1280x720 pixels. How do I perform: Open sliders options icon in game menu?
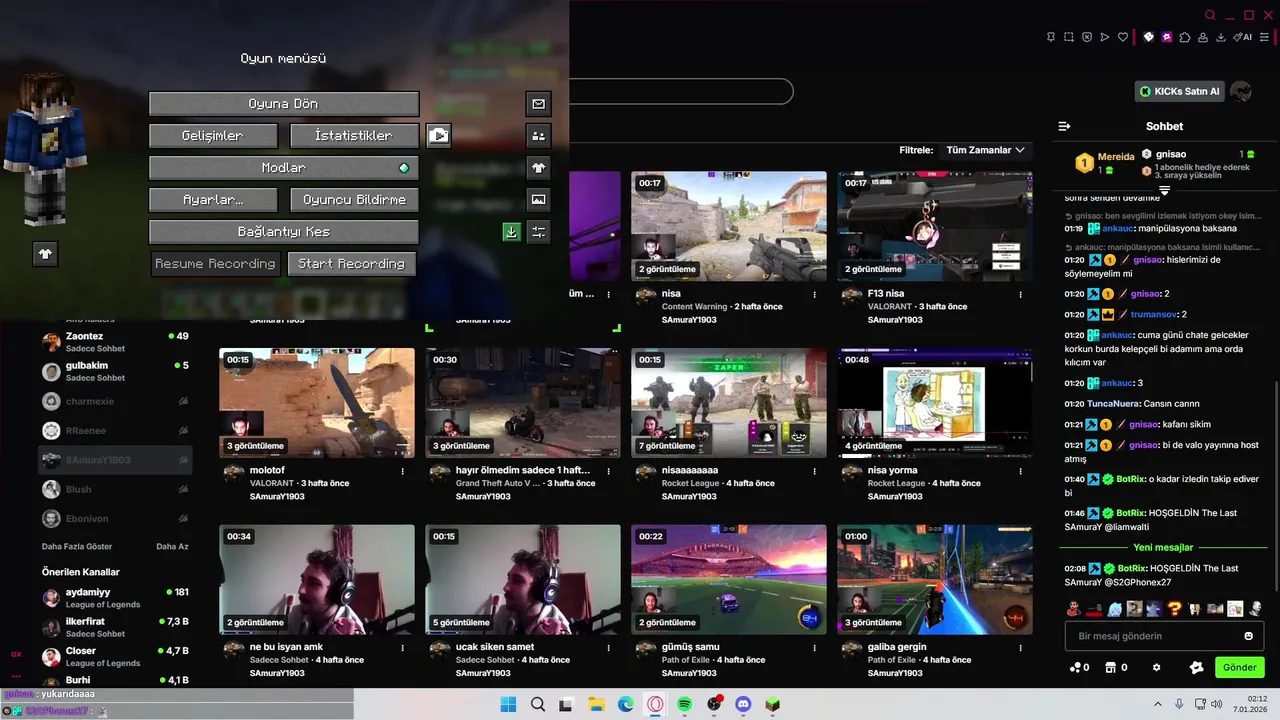pyautogui.click(x=538, y=232)
